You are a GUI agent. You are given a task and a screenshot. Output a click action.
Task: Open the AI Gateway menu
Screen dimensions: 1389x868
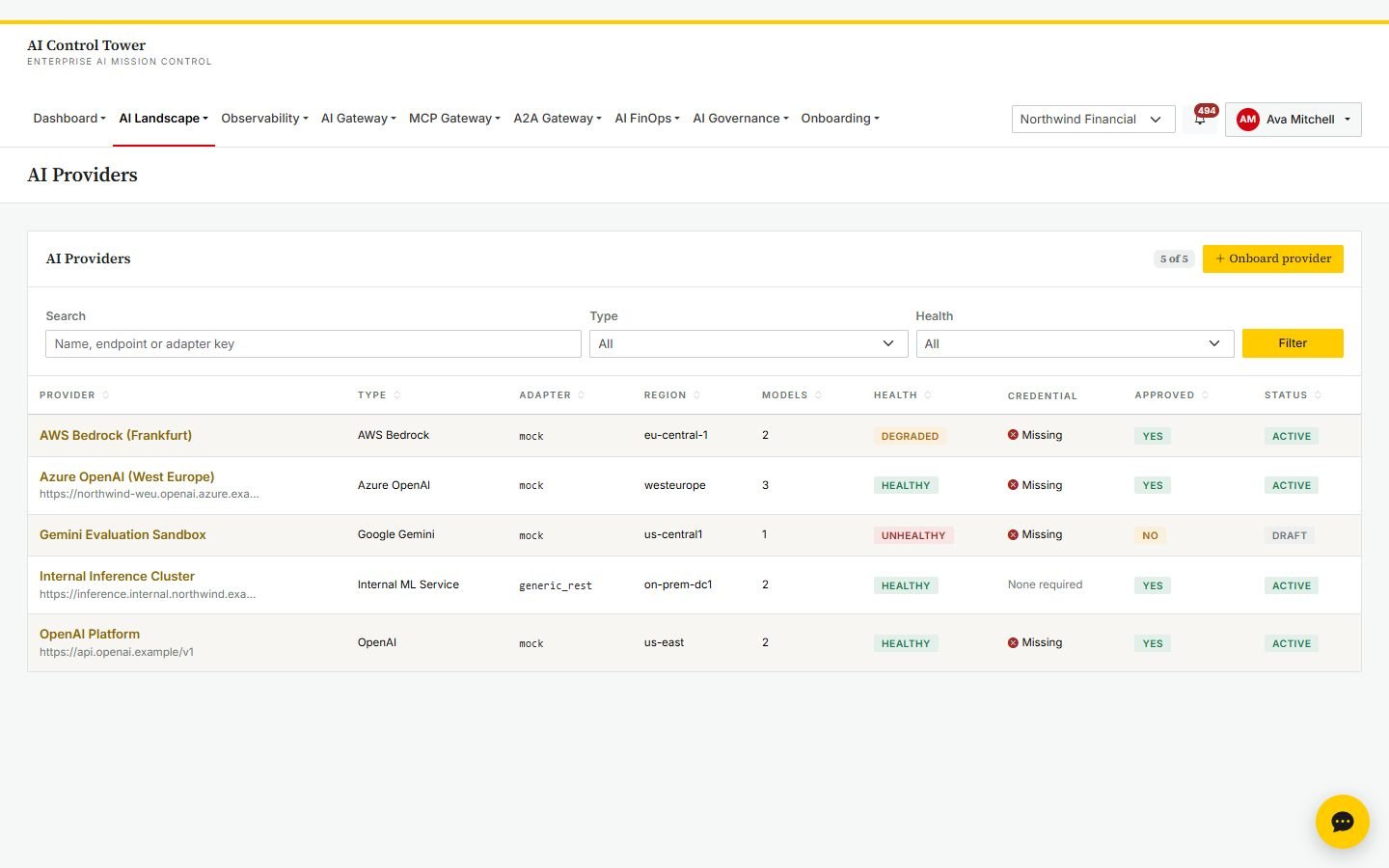(358, 119)
